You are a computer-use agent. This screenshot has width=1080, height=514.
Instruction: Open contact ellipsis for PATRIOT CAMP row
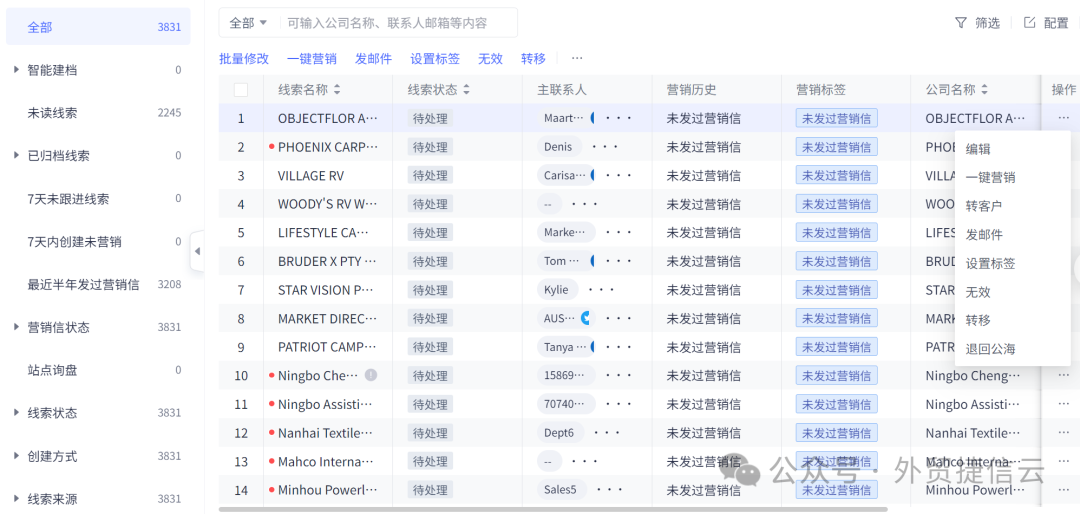pos(618,347)
